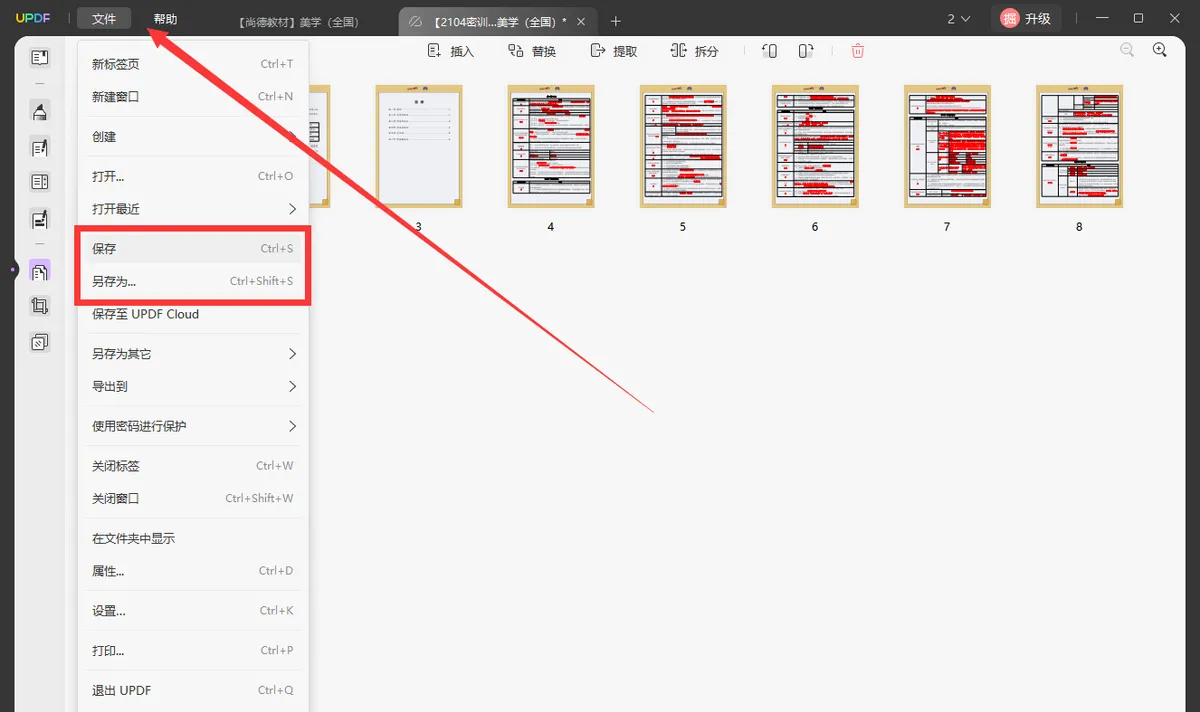Open the tab count dropdown showing 2
Screen dimensions: 1200x712
[x=958, y=19]
